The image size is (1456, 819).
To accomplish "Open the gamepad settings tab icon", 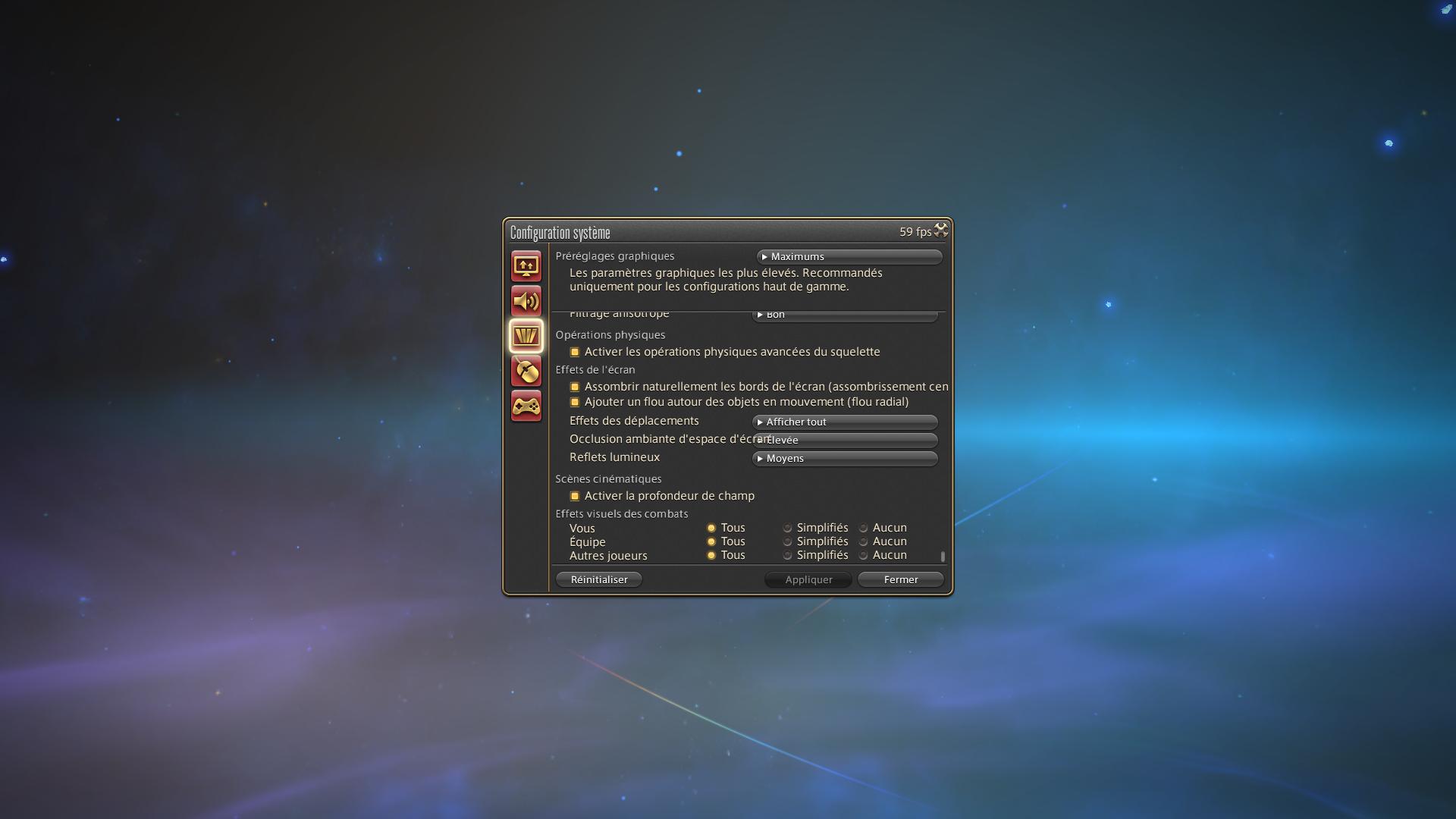I will [x=526, y=406].
